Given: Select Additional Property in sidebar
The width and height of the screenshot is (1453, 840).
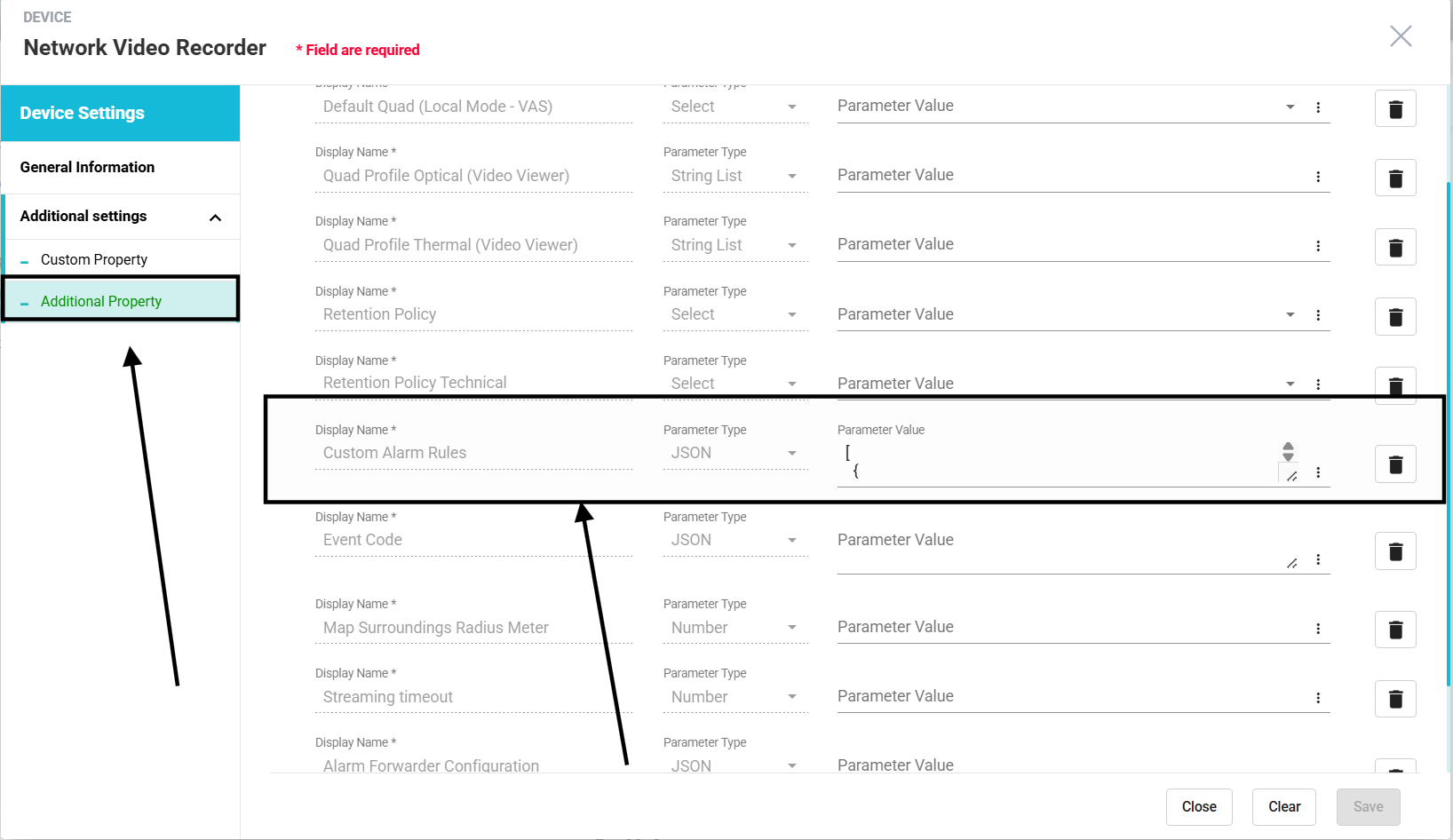Looking at the screenshot, I should [x=101, y=302].
